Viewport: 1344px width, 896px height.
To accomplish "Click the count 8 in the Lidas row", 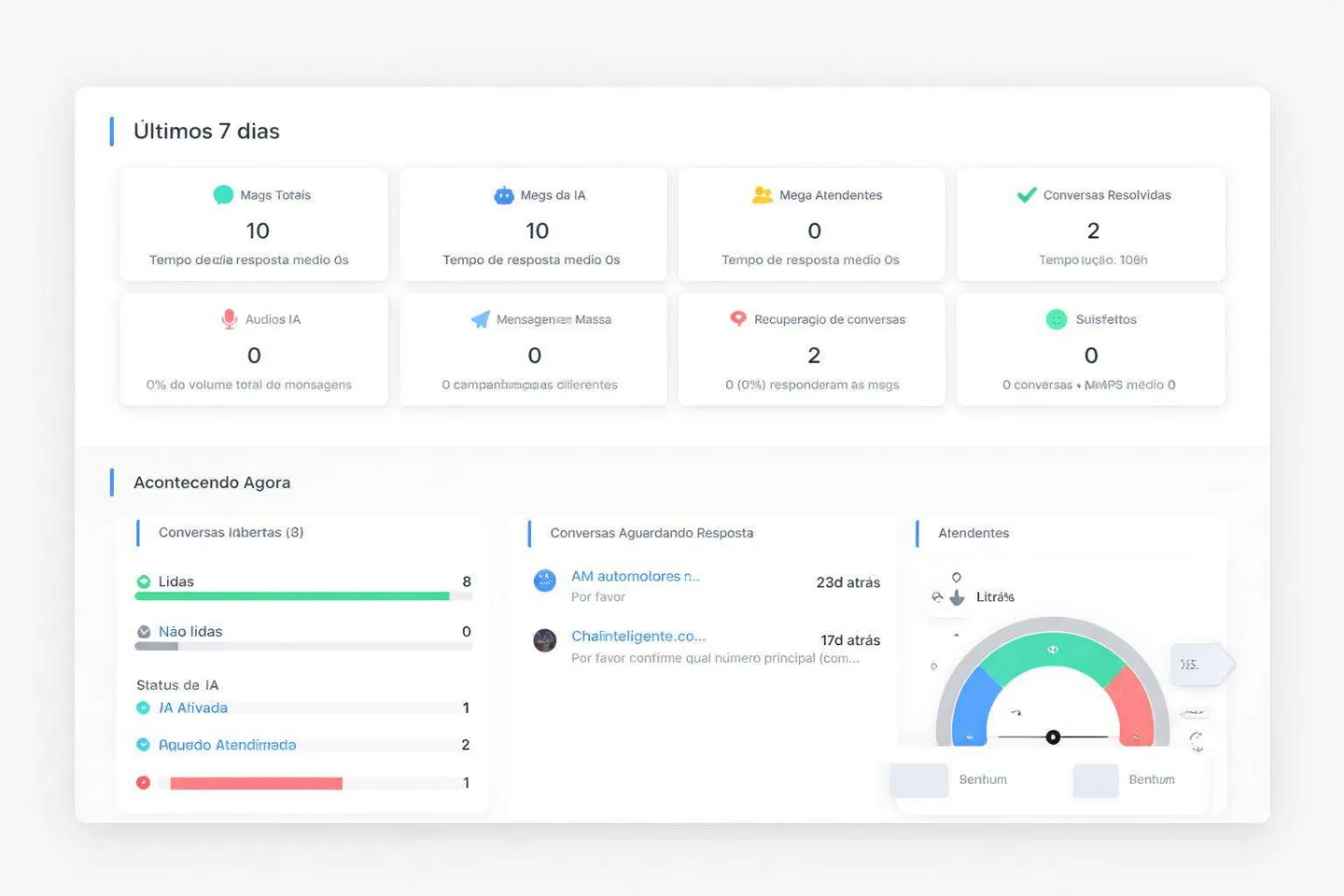I will pos(467,581).
